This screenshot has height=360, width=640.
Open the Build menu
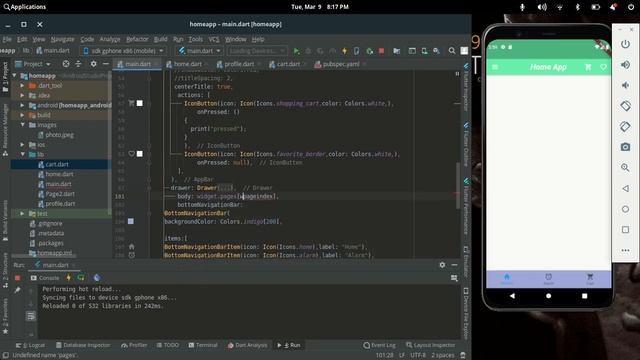pos(160,39)
